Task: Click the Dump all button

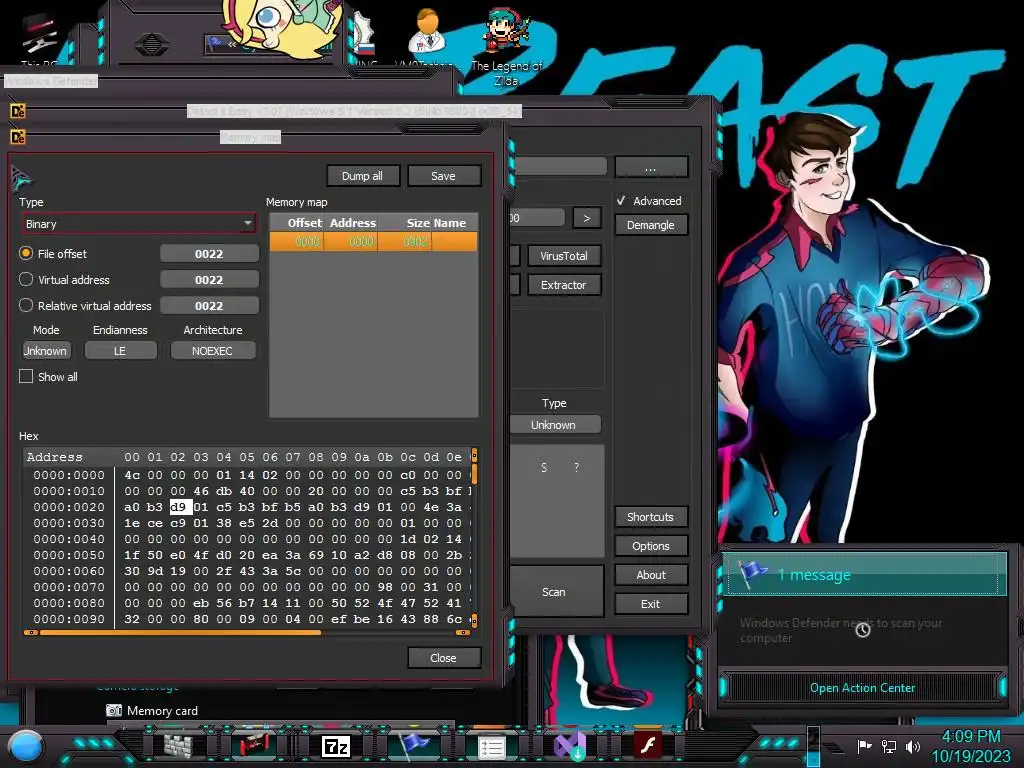Action: (362, 176)
